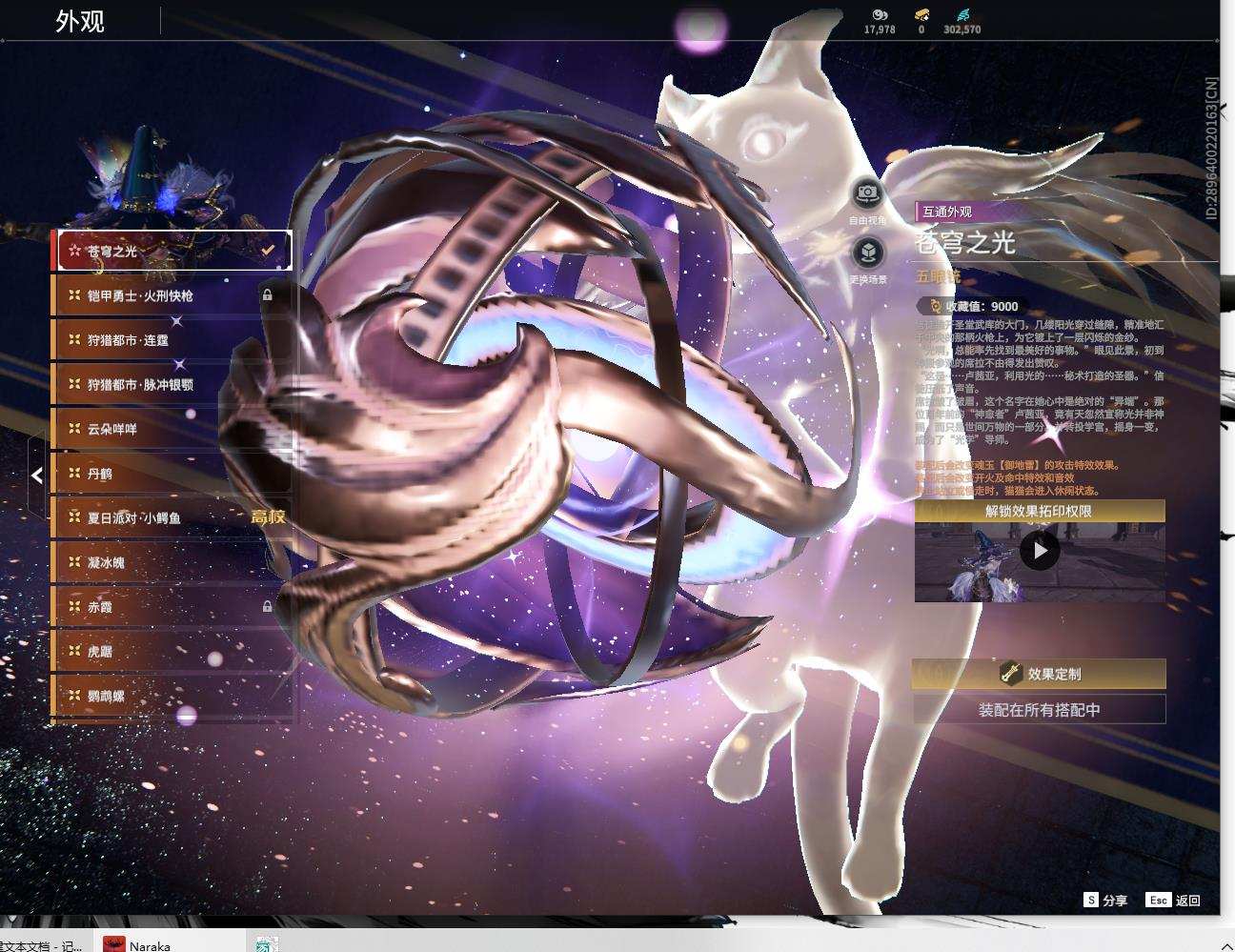Select the 狩猎都市·连霆 skin
This screenshot has height=952, width=1235.
[172, 340]
